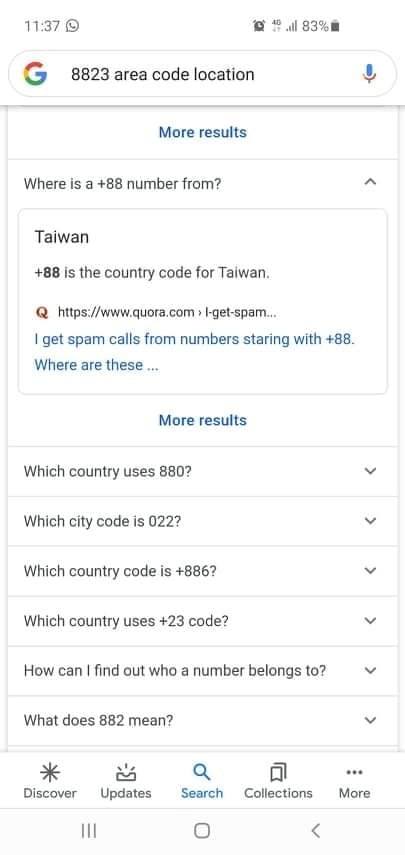
Task: Open the Collections tab
Action: [278, 781]
